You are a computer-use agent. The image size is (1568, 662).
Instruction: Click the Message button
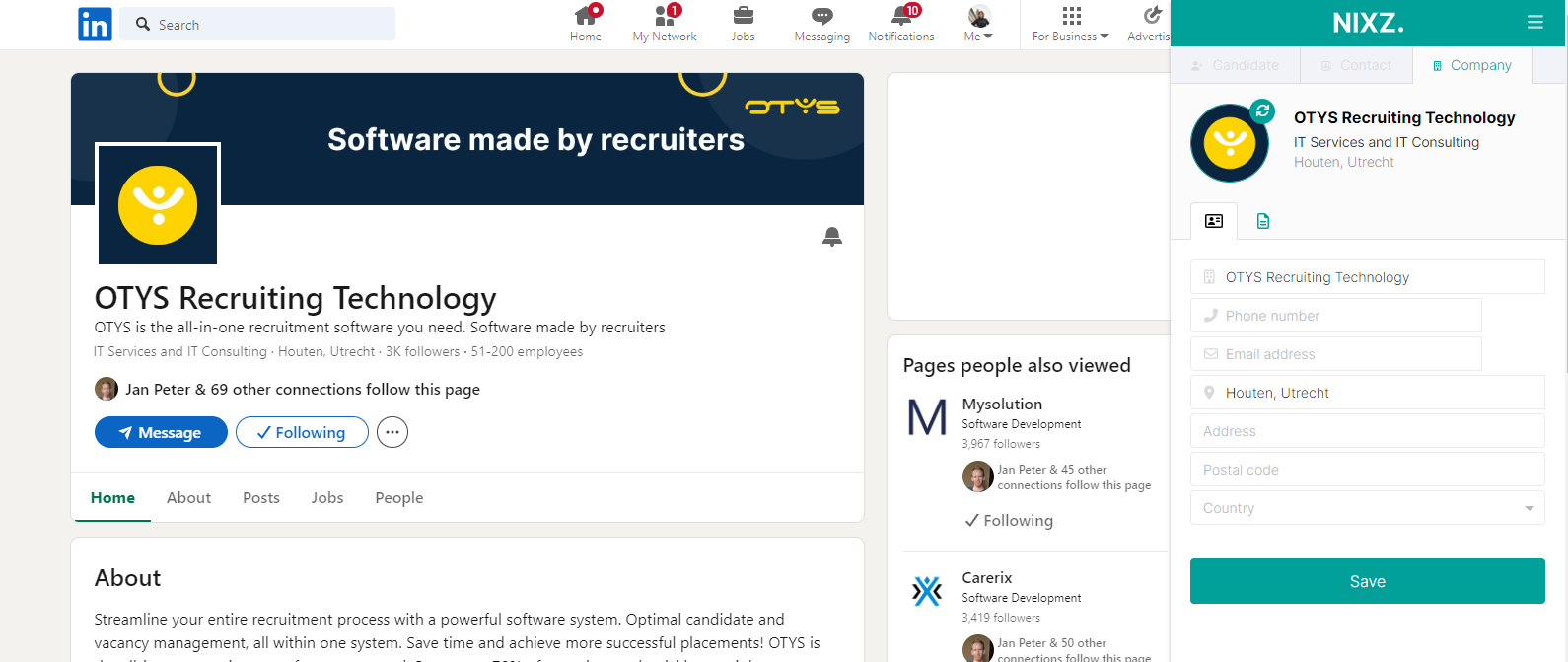click(161, 432)
